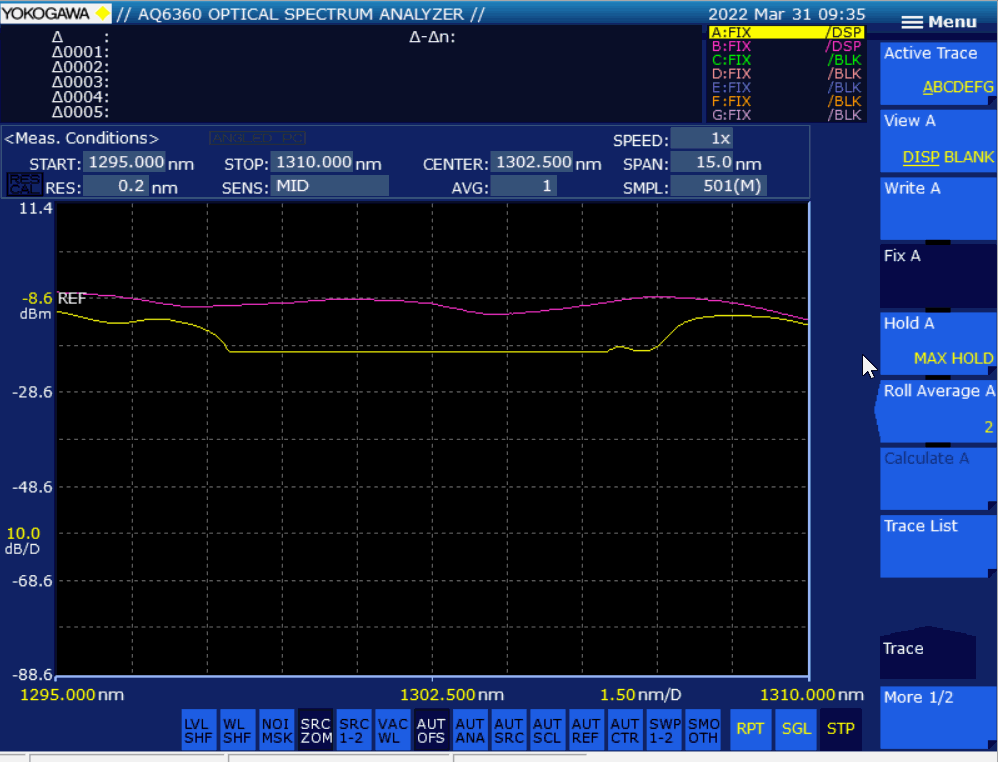998x762 pixels.
Task: Open the Trace List softkey
Action: pos(938,546)
